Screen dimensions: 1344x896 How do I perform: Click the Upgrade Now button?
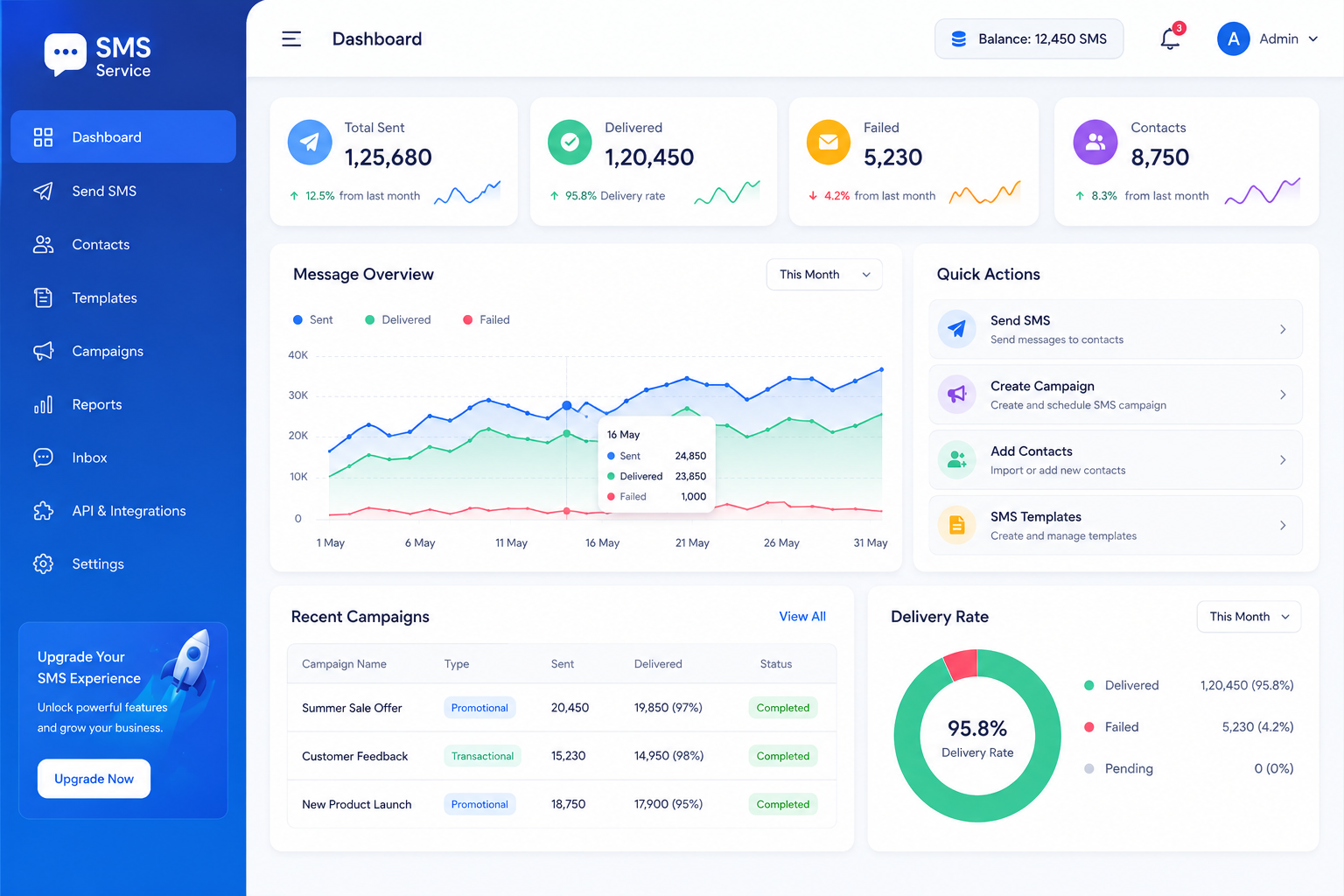click(94, 779)
